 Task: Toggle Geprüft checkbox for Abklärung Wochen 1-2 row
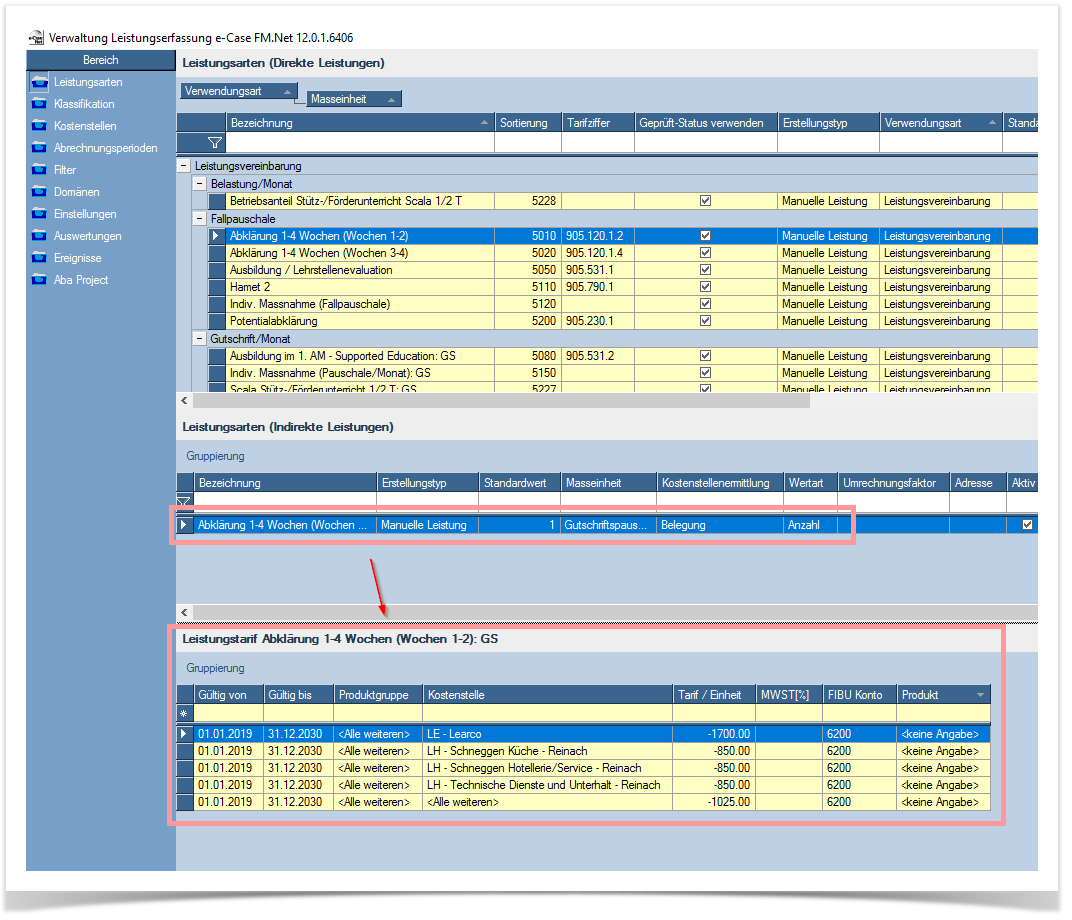coord(706,236)
